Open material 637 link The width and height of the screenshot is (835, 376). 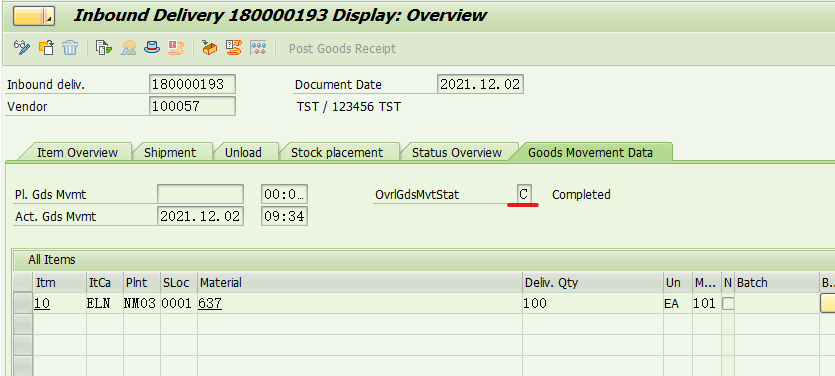(210, 304)
